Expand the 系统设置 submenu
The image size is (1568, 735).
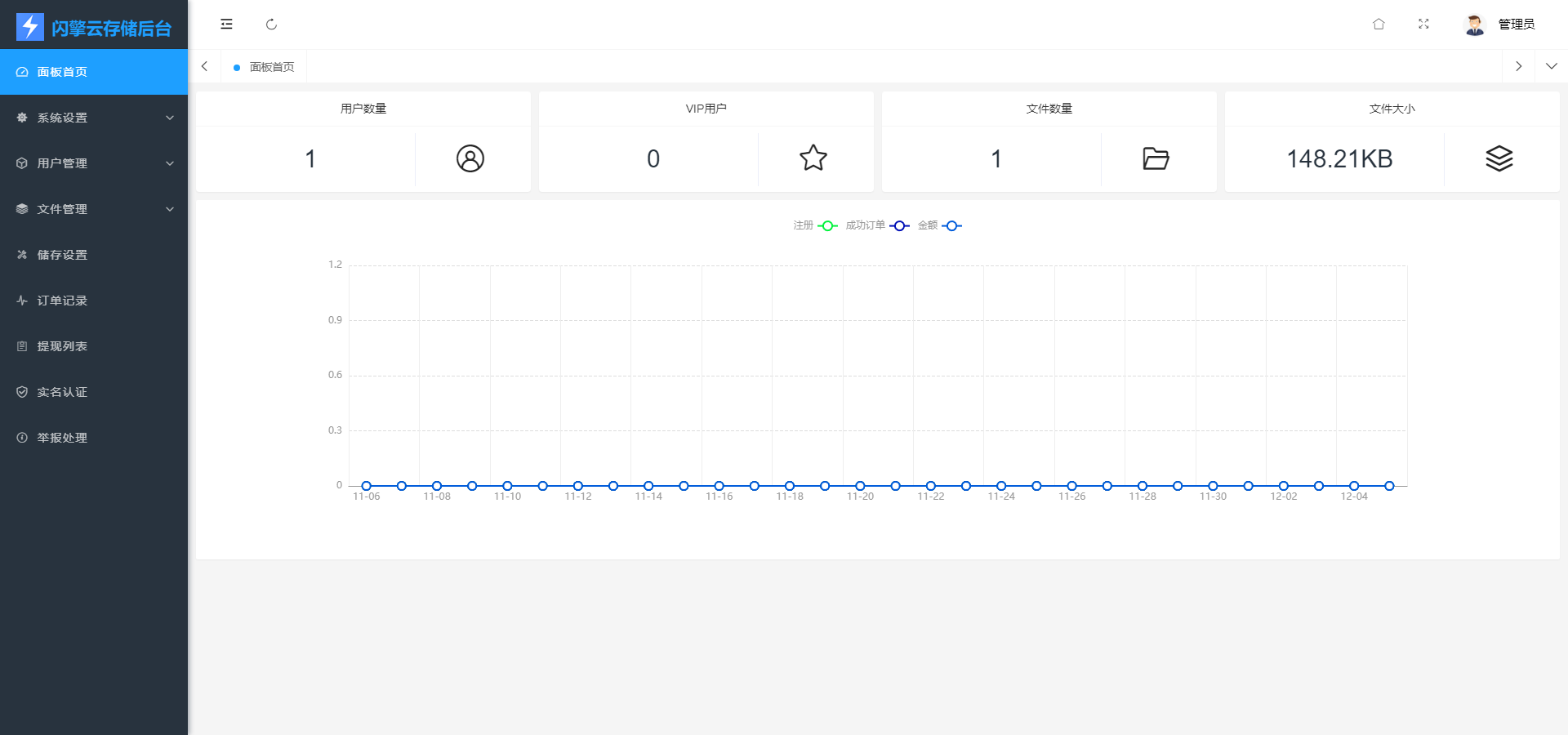coord(94,118)
